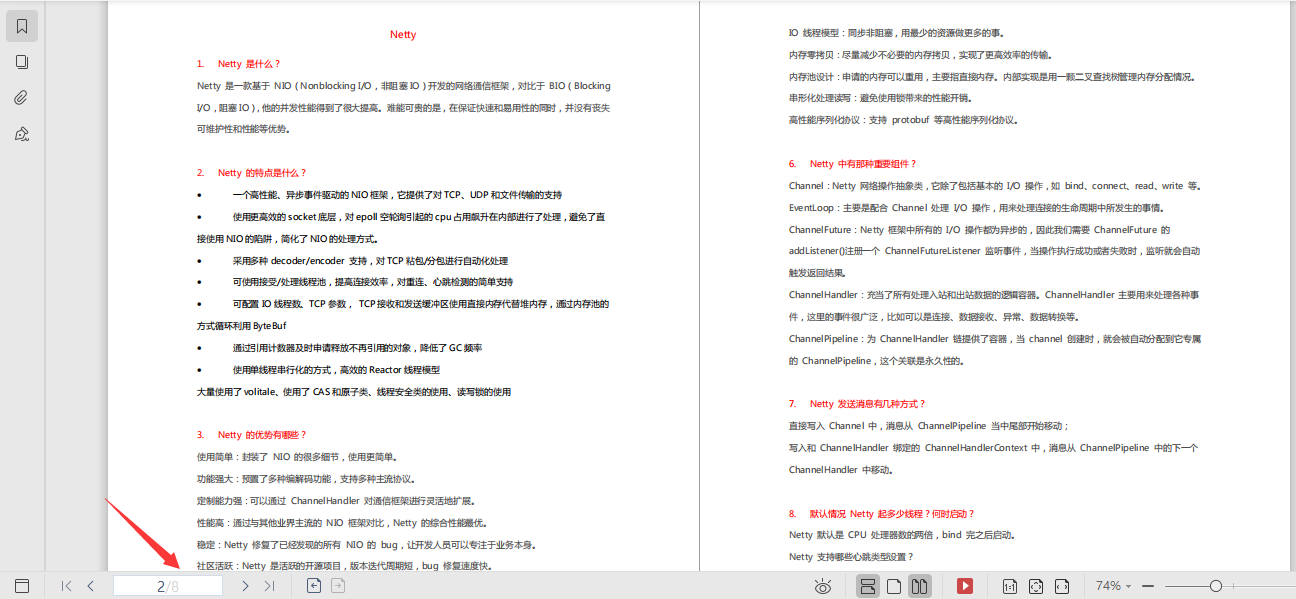The height and width of the screenshot is (599, 1296).
Task: Fit page to window
Action: pyautogui.click(x=1036, y=586)
